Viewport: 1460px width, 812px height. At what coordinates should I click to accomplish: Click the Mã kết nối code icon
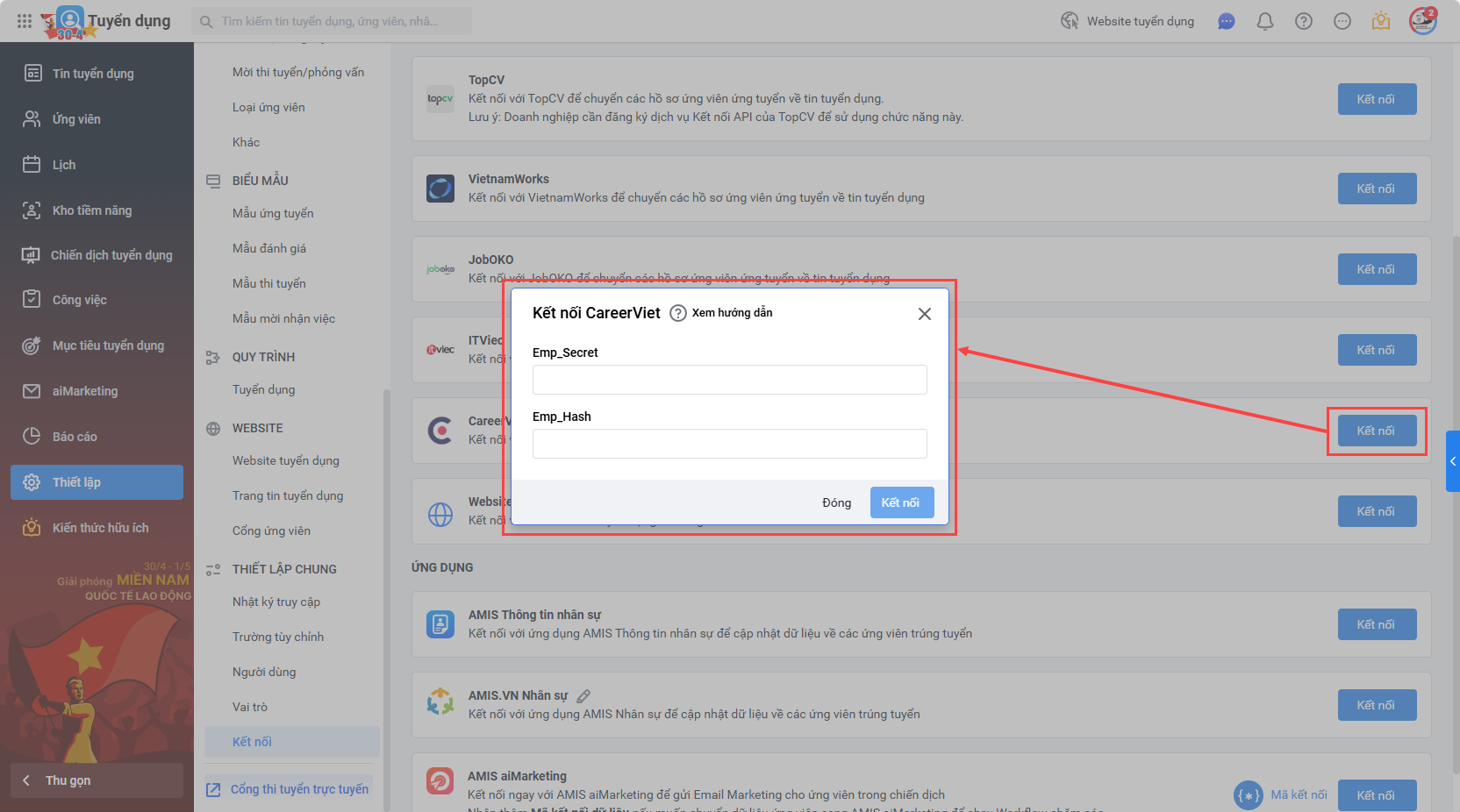tap(1249, 795)
